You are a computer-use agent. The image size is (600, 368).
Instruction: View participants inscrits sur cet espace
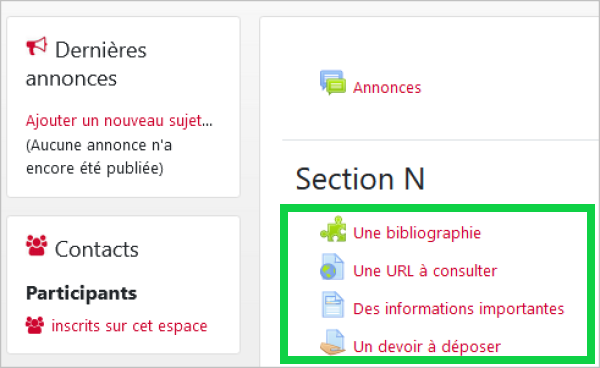[129, 326]
